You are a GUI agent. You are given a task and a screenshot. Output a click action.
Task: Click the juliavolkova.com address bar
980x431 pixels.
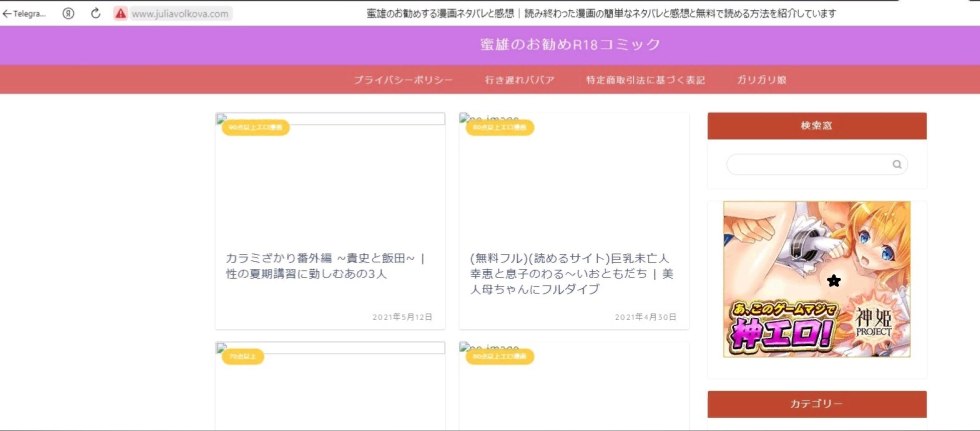(x=180, y=14)
